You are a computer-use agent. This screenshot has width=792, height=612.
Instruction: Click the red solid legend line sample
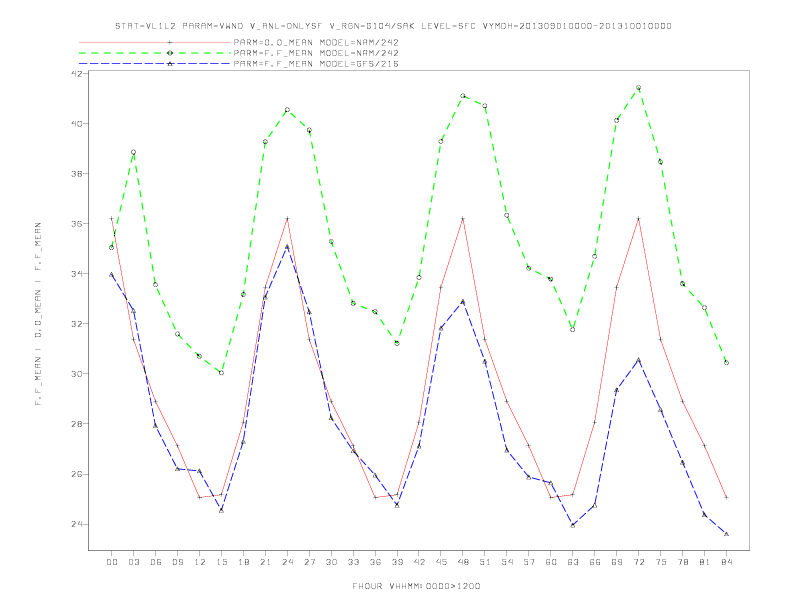[155, 42]
